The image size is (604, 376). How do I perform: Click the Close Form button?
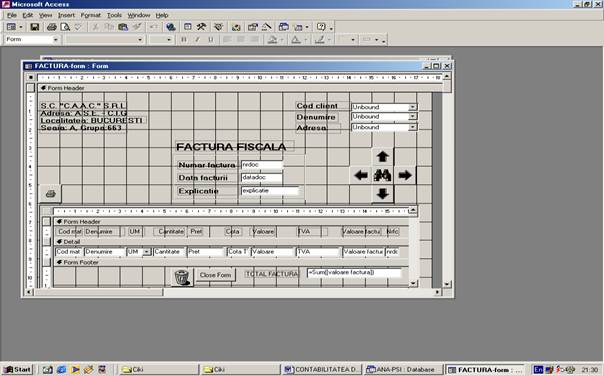pyautogui.click(x=215, y=275)
